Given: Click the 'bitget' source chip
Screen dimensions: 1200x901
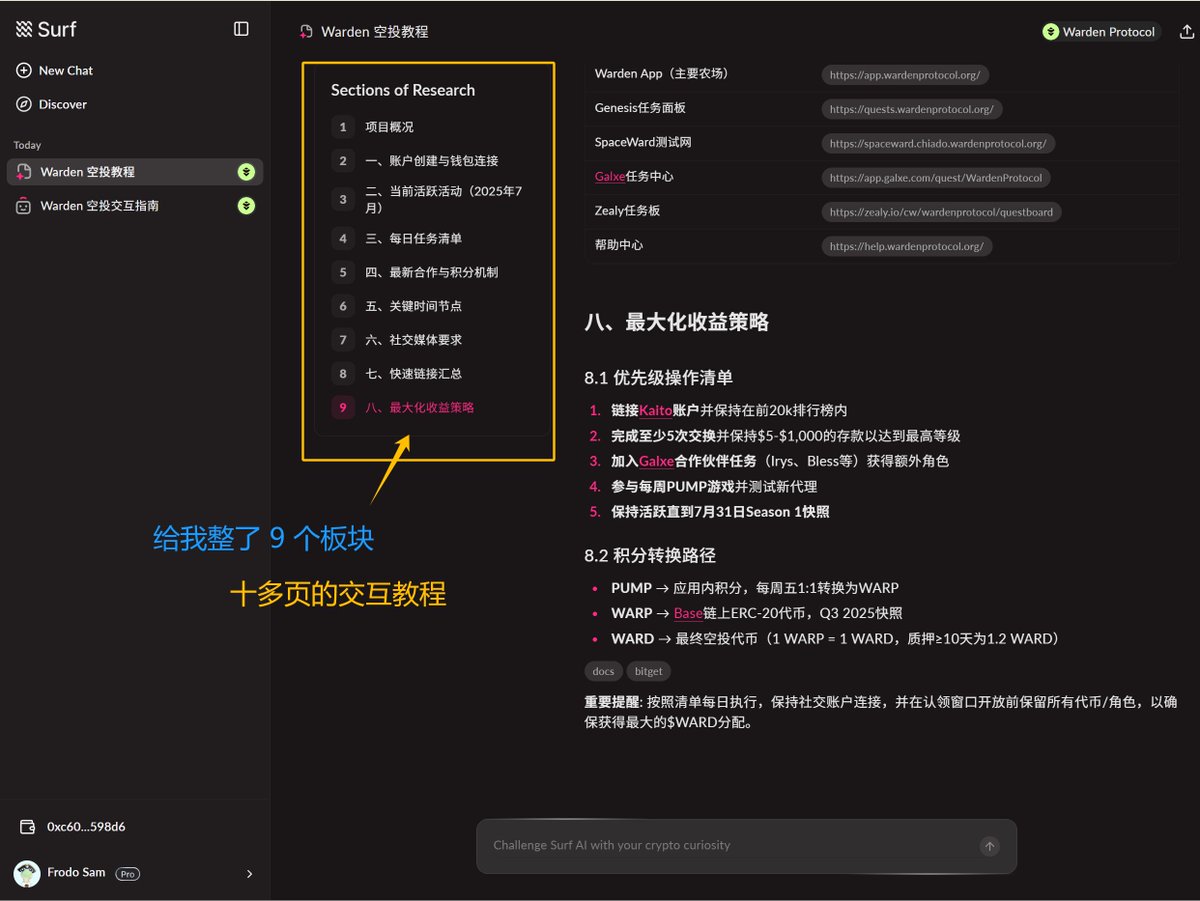Looking at the screenshot, I should point(648,671).
